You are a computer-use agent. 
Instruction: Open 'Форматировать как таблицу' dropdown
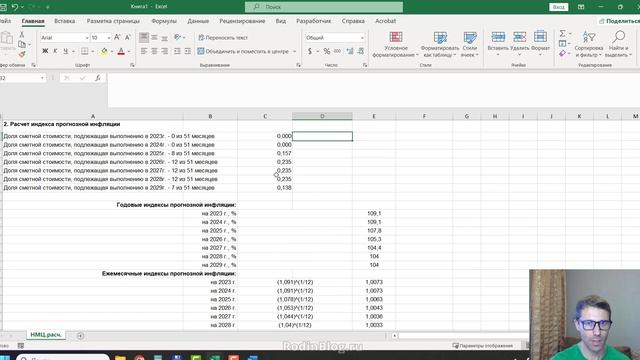point(440,44)
